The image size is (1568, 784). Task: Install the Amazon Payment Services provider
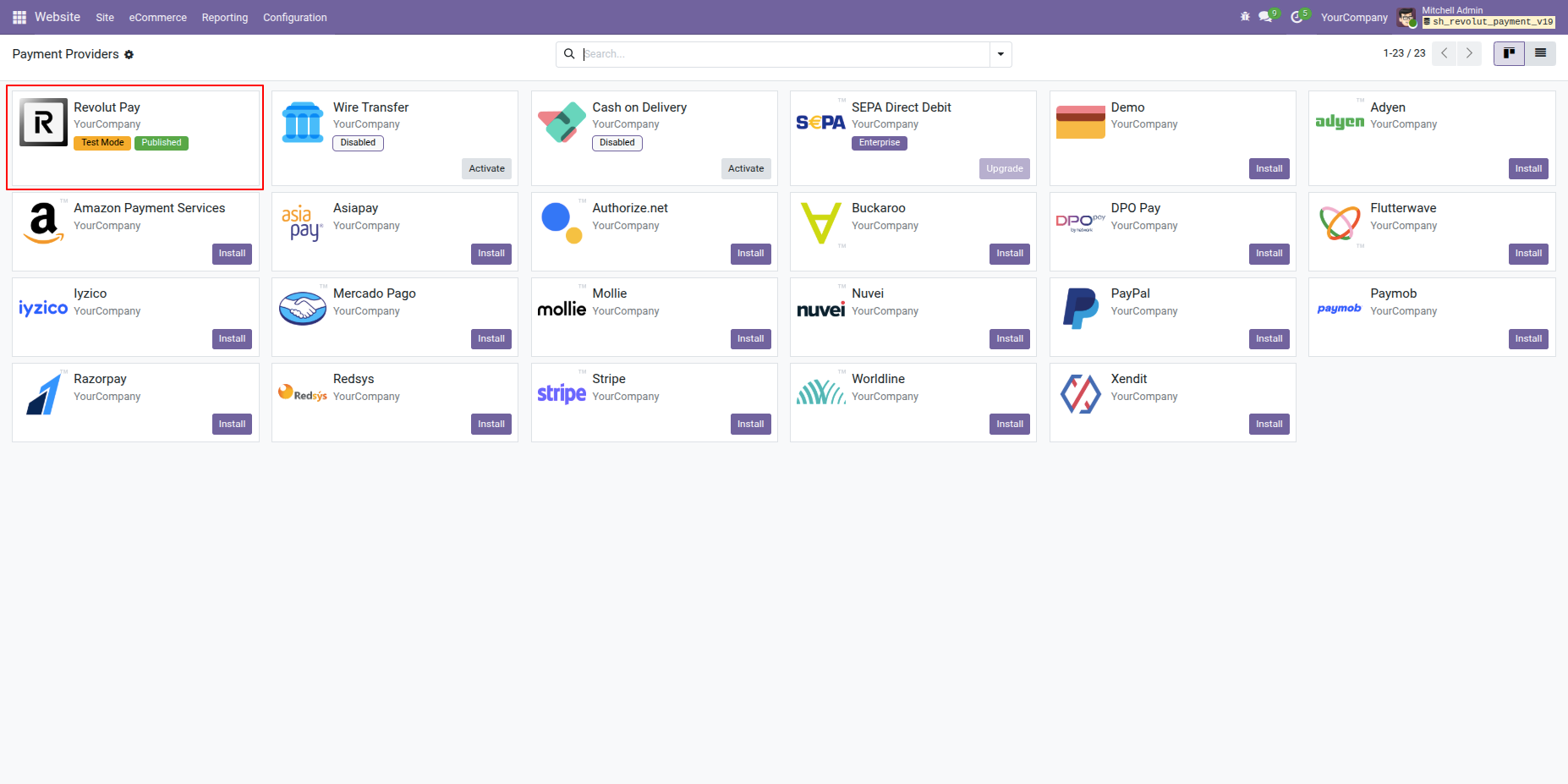232,253
